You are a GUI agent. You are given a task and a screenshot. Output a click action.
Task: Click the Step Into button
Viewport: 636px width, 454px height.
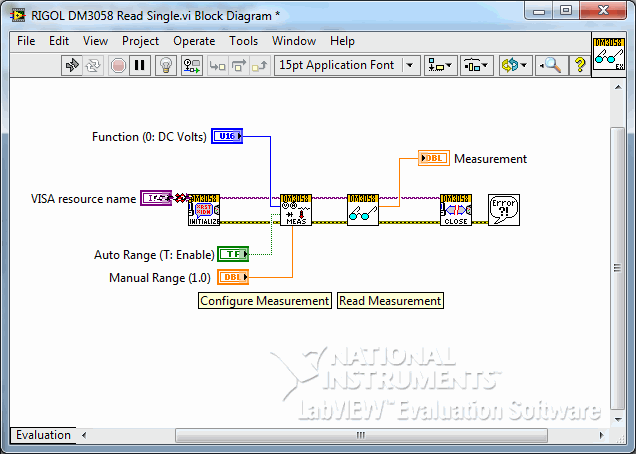pyautogui.click(x=217, y=65)
